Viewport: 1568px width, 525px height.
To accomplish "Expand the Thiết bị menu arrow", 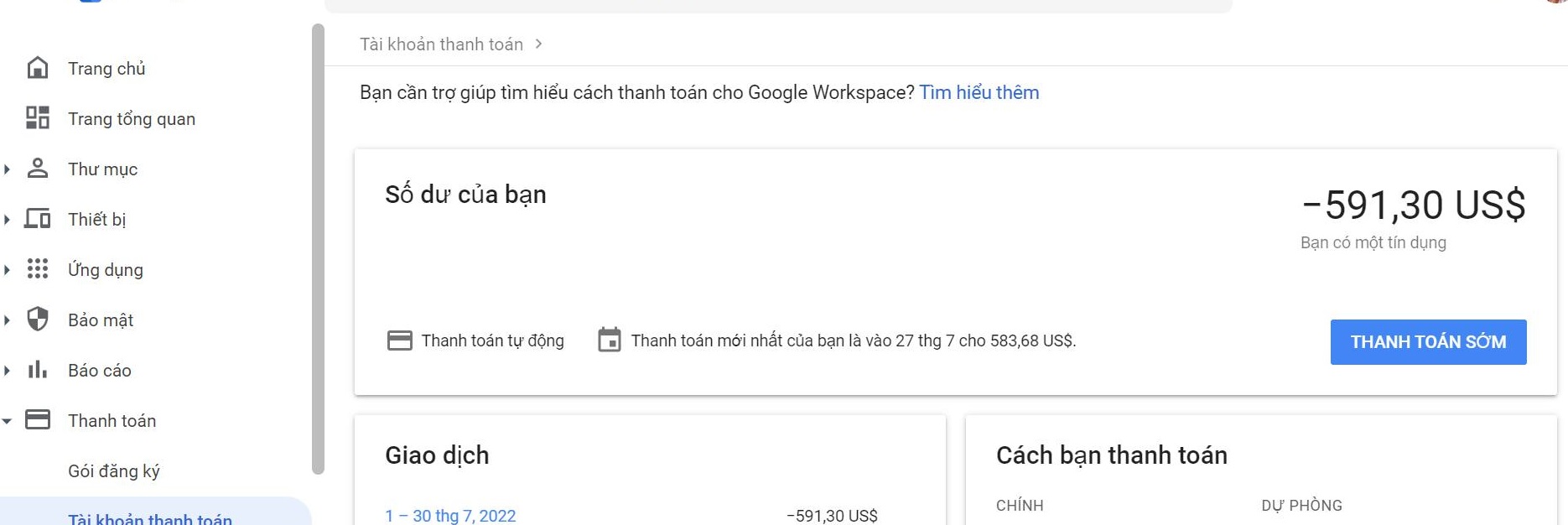I will point(7,220).
